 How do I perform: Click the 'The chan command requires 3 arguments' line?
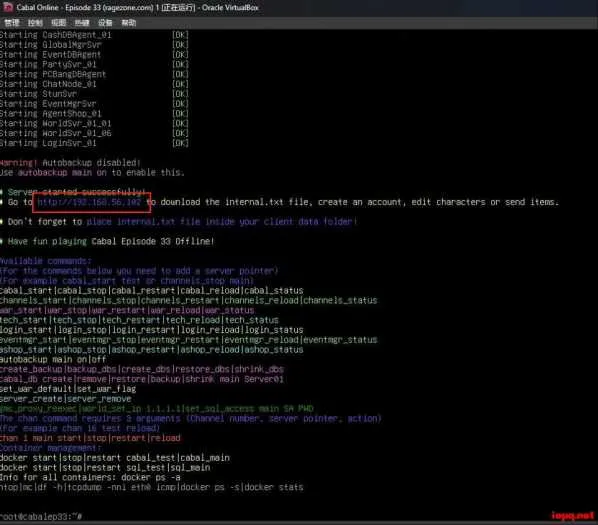(190, 419)
